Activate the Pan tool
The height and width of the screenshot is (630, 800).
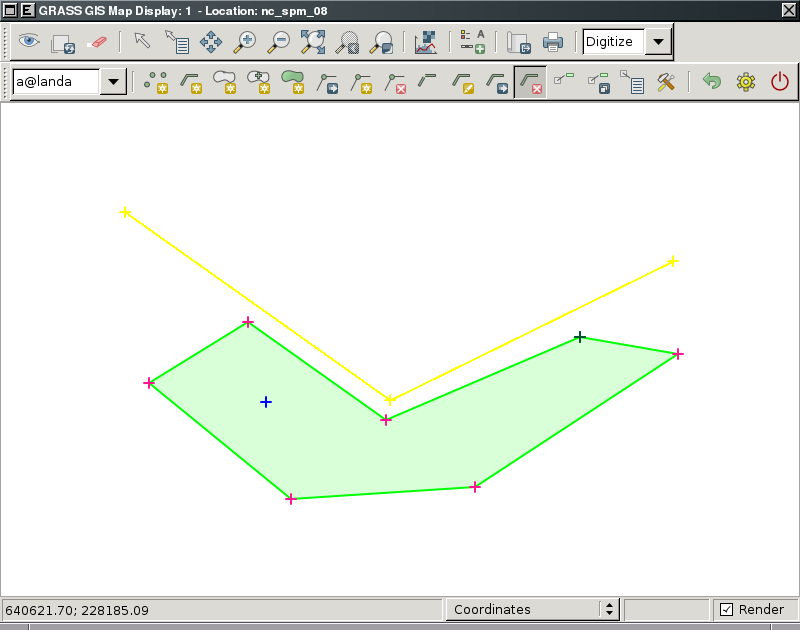pos(211,41)
